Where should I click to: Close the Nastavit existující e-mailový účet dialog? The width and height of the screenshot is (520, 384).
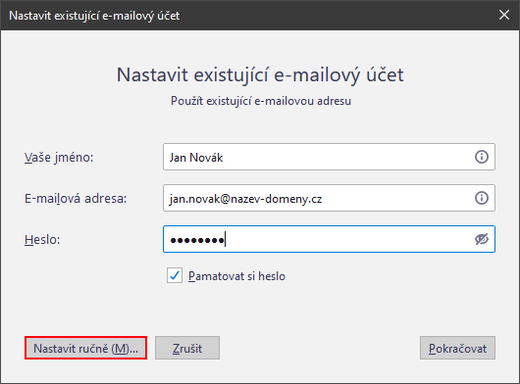[504, 15]
